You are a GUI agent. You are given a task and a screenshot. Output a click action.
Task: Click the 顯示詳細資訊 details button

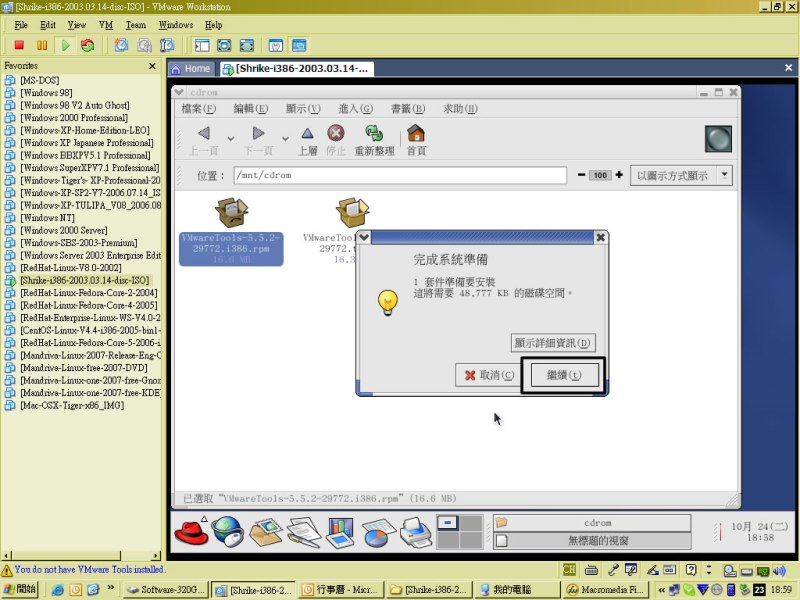coord(553,343)
